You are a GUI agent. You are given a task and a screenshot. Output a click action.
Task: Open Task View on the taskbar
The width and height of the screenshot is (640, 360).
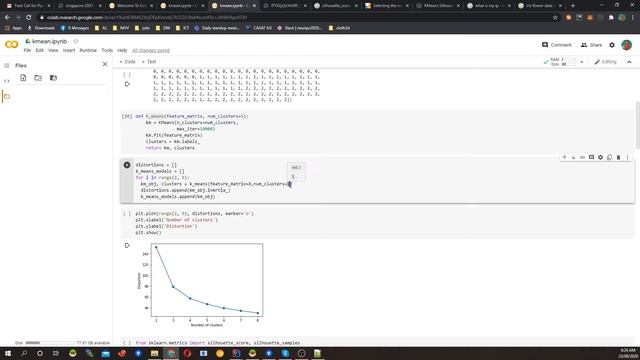56,353
